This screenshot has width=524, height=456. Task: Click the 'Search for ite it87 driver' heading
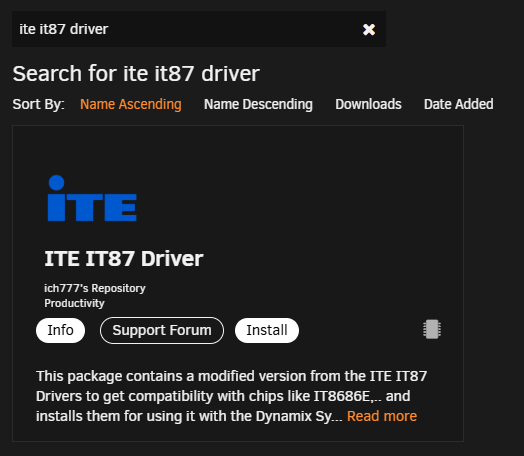(x=136, y=73)
